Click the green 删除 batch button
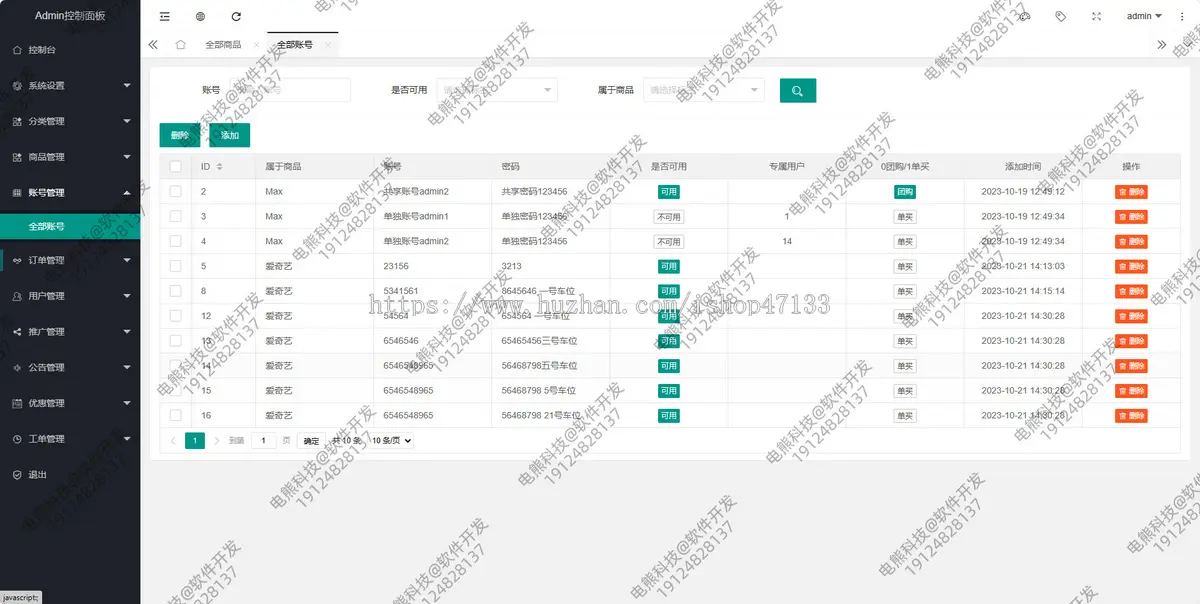The height and width of the screenshot is (604, 1200). point(180,135)
